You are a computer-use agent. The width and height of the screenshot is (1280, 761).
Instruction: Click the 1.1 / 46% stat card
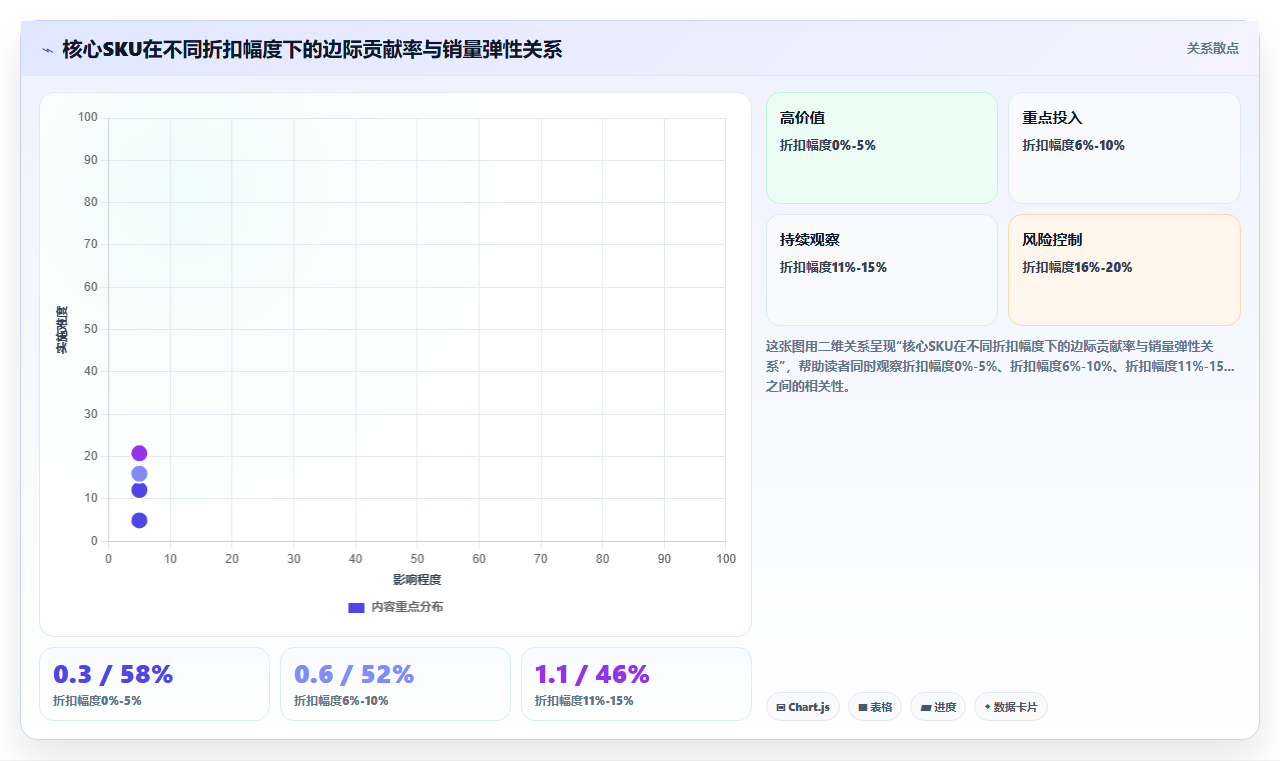636,684
